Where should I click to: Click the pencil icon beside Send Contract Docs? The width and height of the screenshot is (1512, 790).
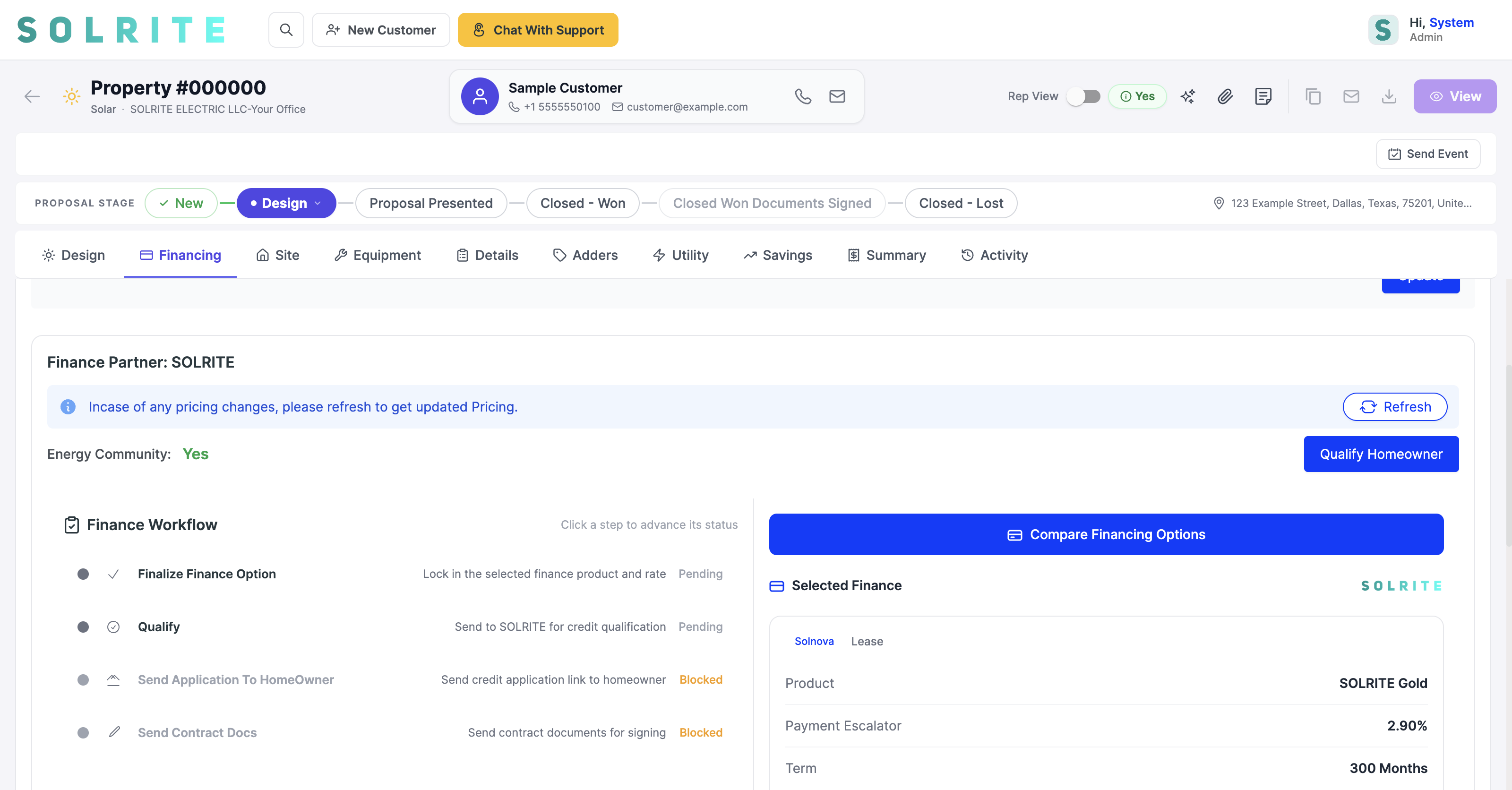[114, 732]
